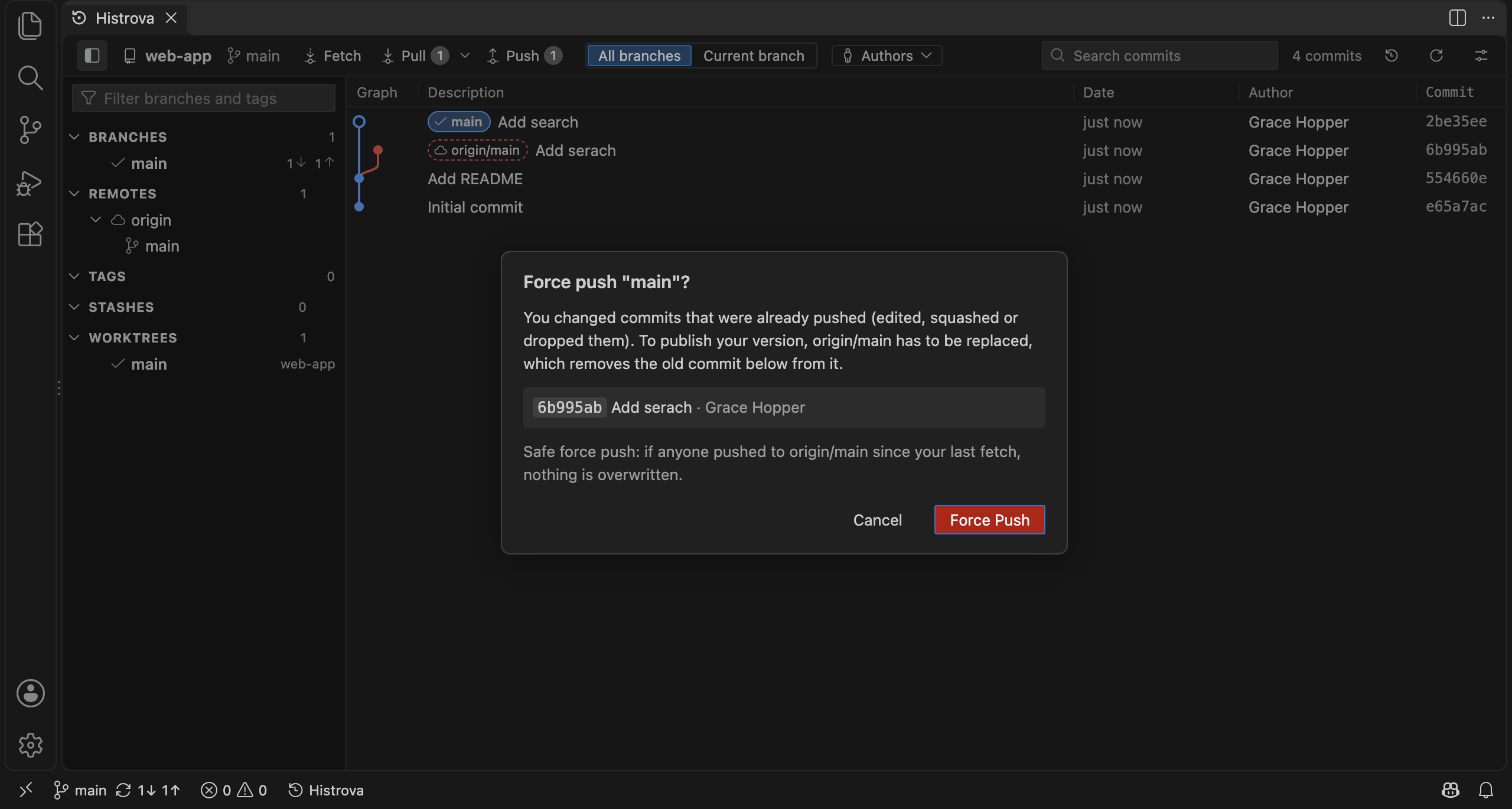
Task: Toggle the sidebar panel button in Histrova toolbar
Action: click(x=92, y=56)
